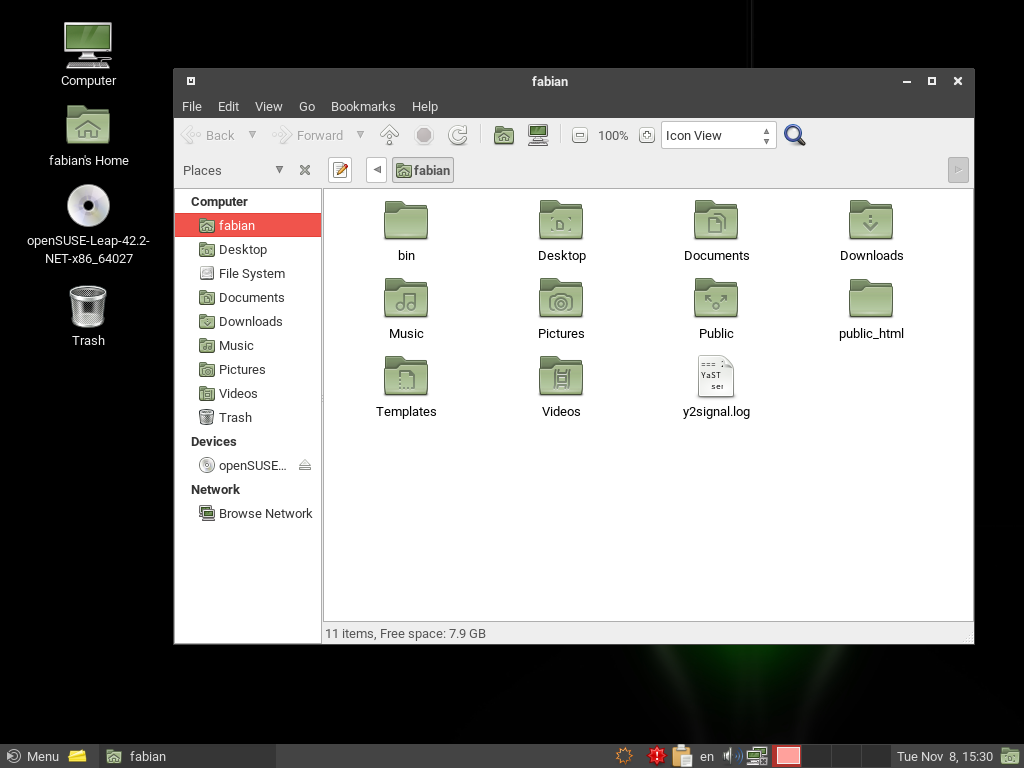
Task: Select File System in the sidebar
Action: tap(251, 273)
